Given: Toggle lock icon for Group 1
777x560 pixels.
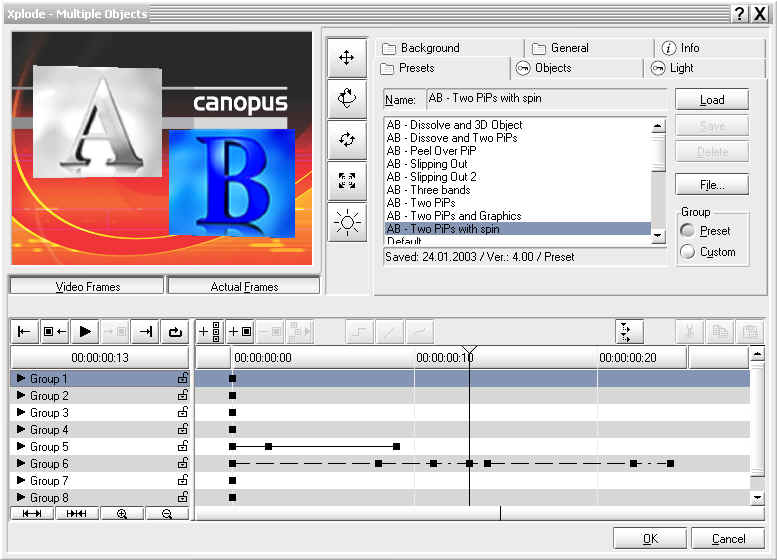Looking at the screenshot, I should (x=182, y=378).
